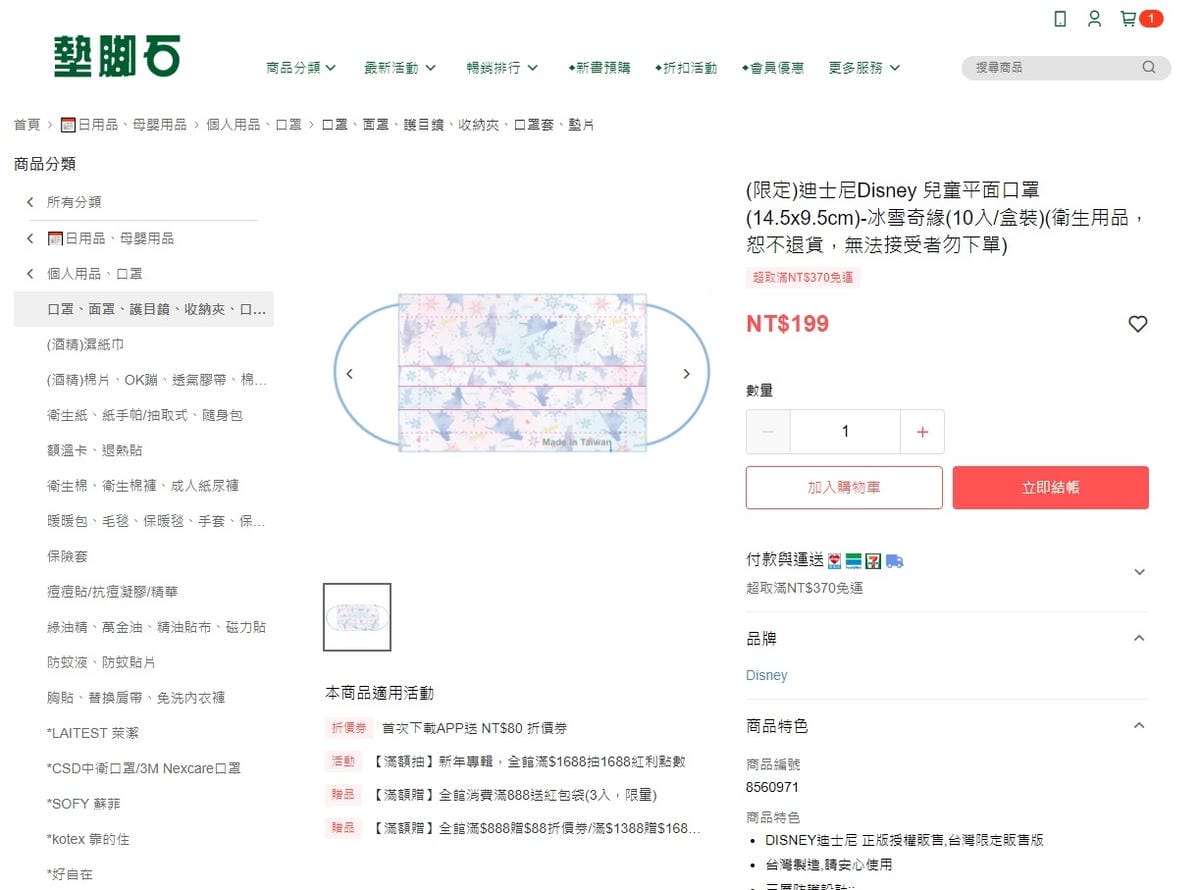The image size is (1200, 890).
Task: Open the mobile app icon in the header
Action: (x=1059, y=18)
